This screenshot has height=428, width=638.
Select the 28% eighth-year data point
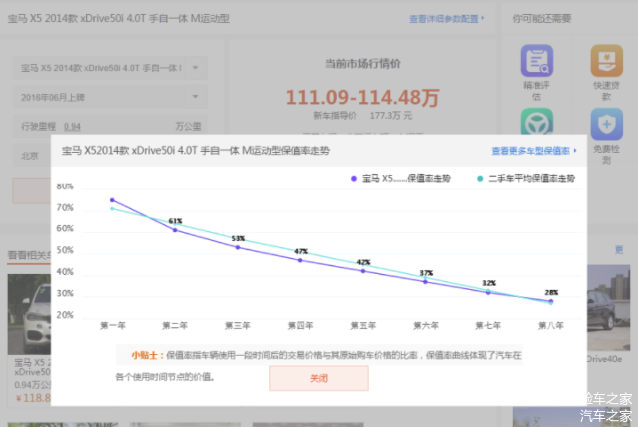click(x=551, y=301)
